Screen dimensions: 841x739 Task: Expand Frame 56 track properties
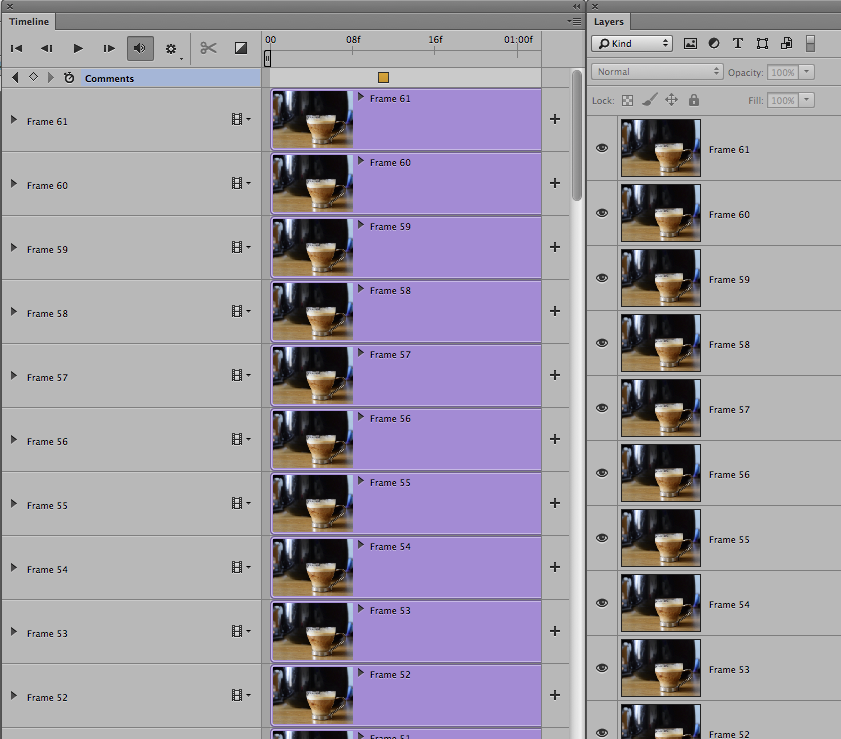[14, 439]
